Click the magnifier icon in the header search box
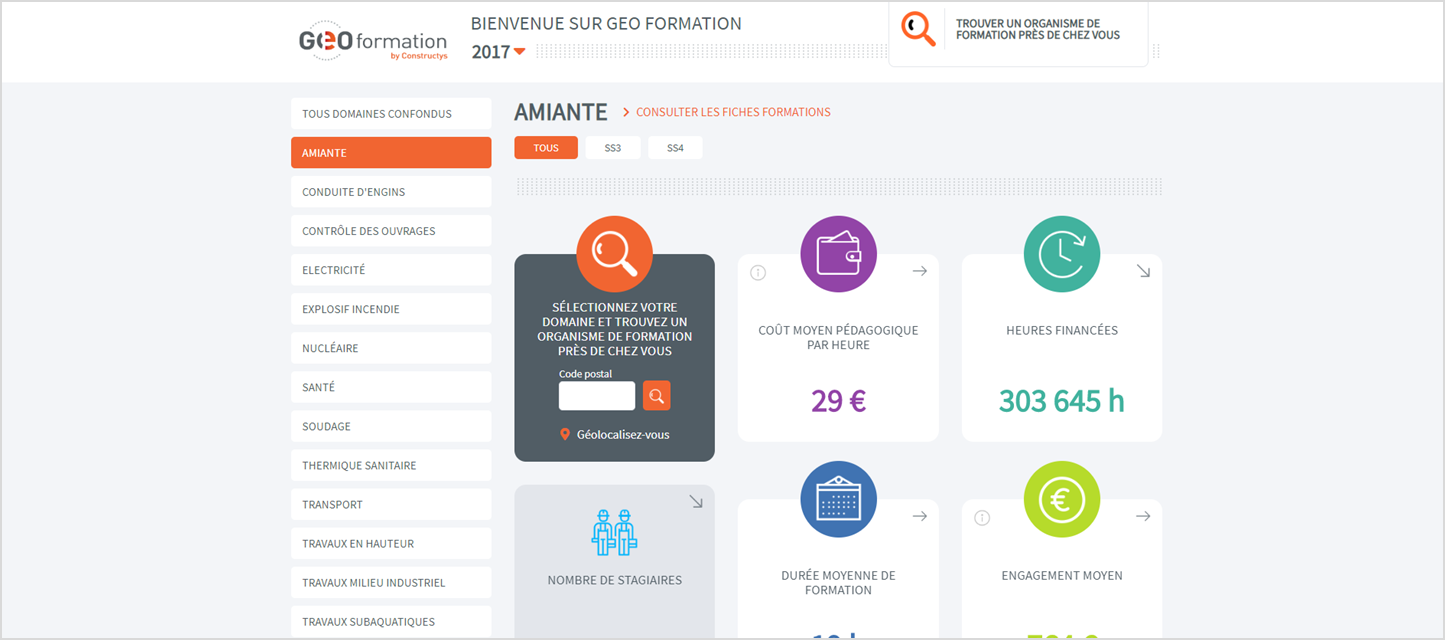The height and width of the screenshot is (640, 1445). tap(918, 29)
